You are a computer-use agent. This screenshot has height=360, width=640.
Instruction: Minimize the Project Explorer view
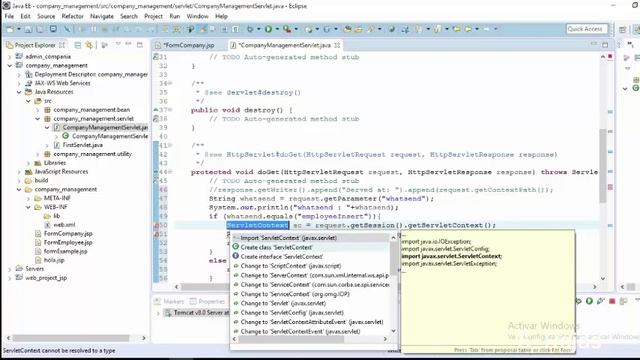[x=129, y=44]
